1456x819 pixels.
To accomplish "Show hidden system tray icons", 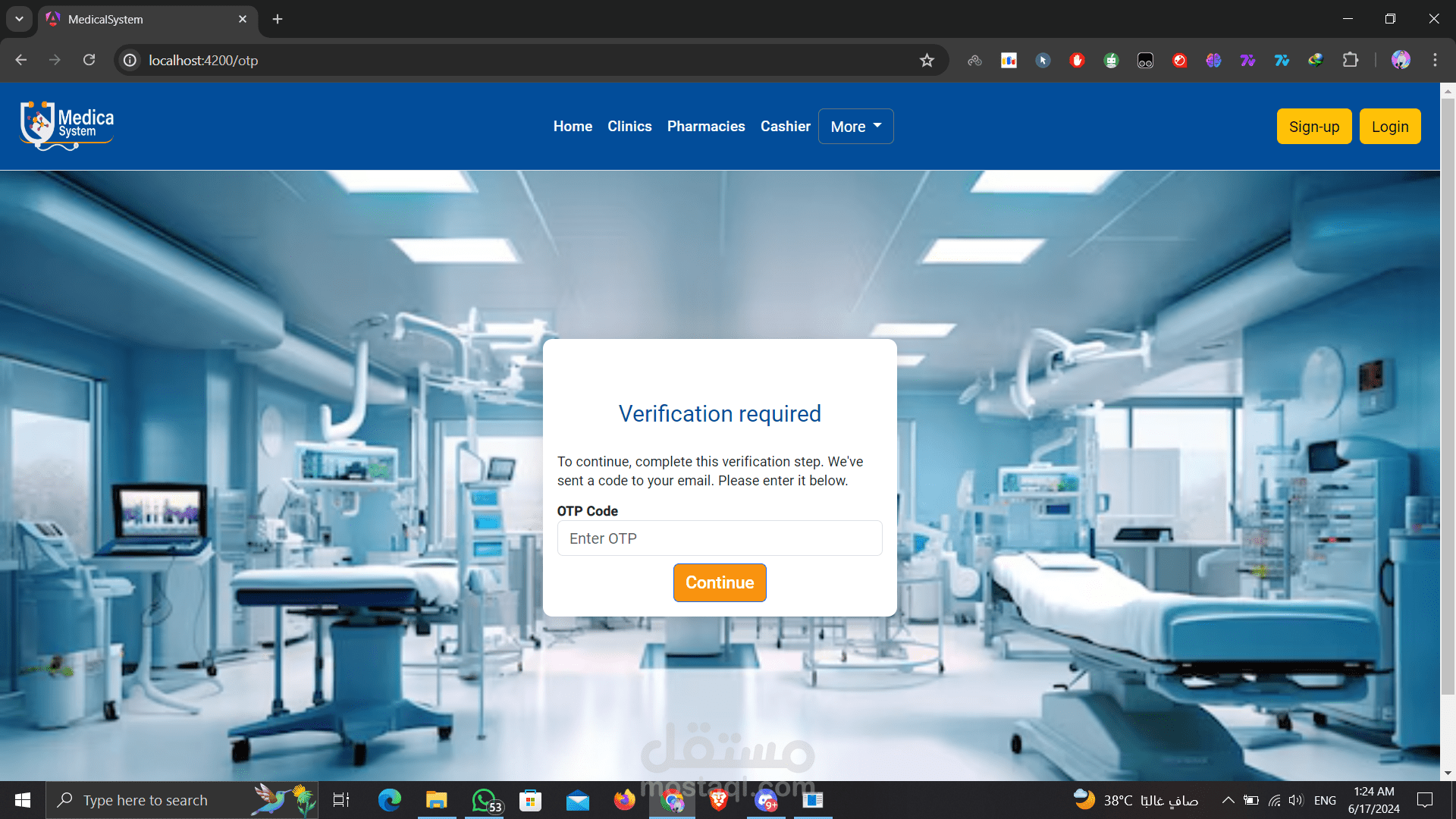I will (1228, 800).
